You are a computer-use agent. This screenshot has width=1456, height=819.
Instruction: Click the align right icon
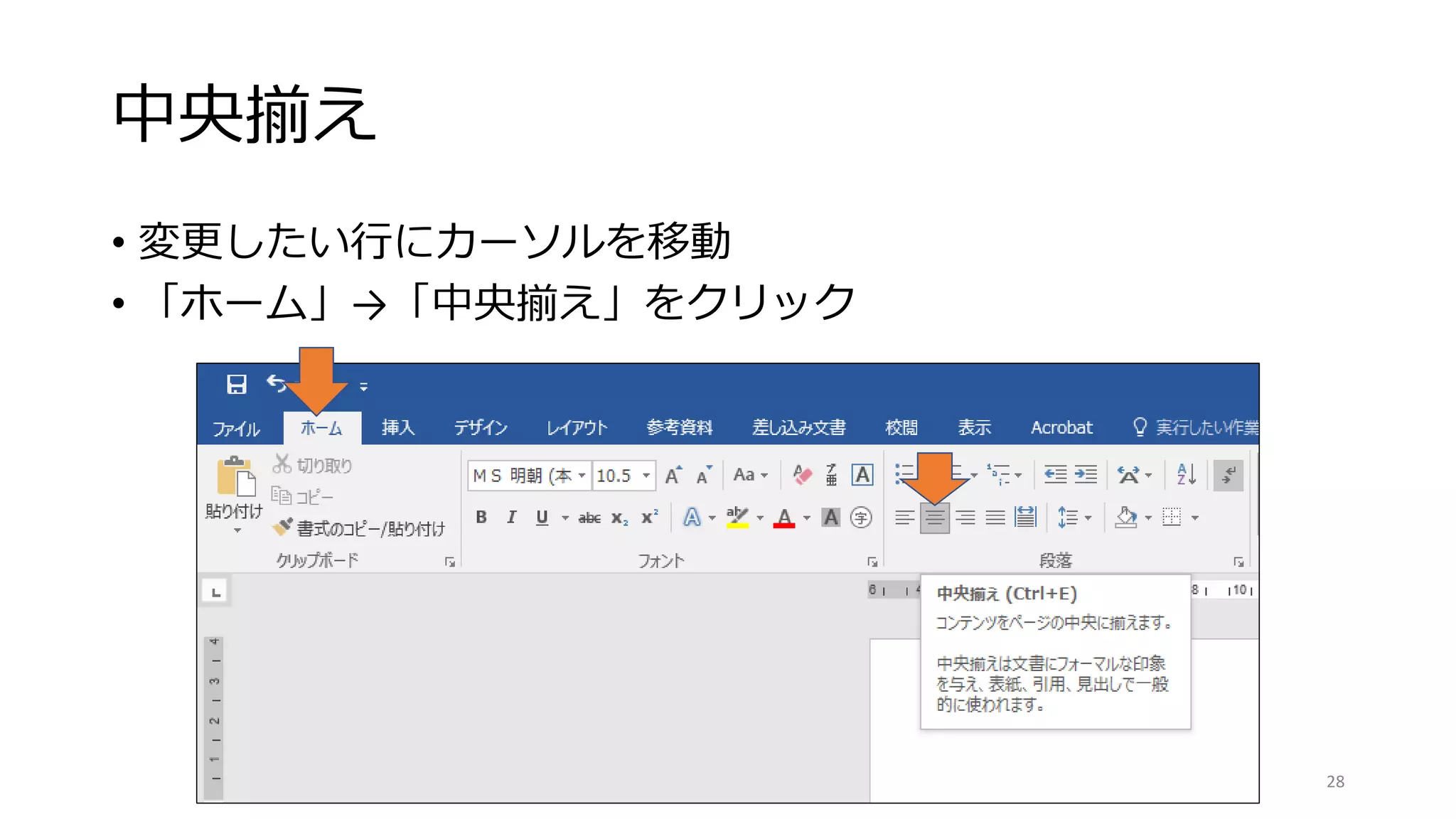click(965, 518)
